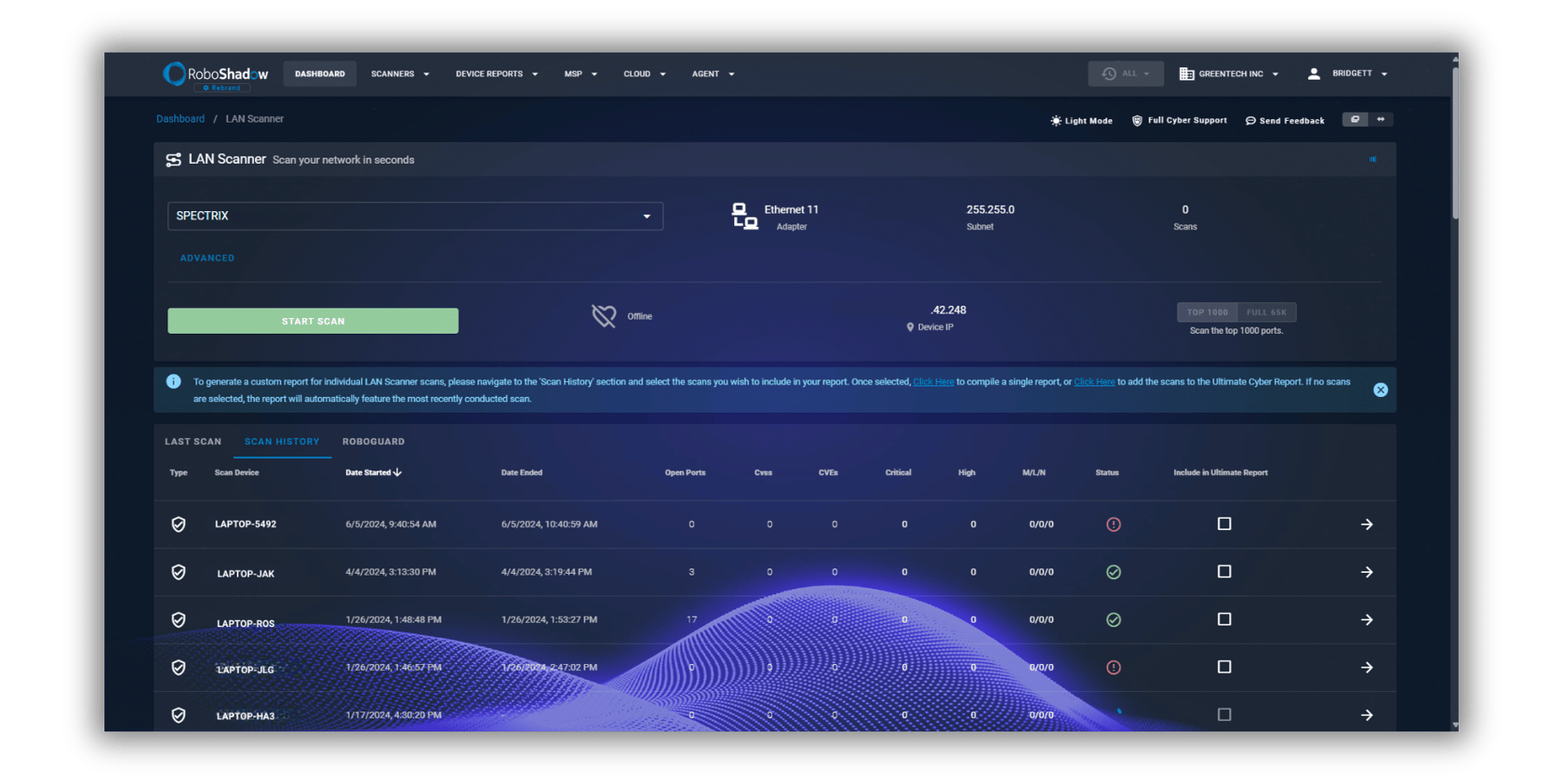This screenshot has width=1563, height=784.
Task: Tick Include in Report checkbox for LAPTOP-JAK
Action: [x=1225, y=571]
